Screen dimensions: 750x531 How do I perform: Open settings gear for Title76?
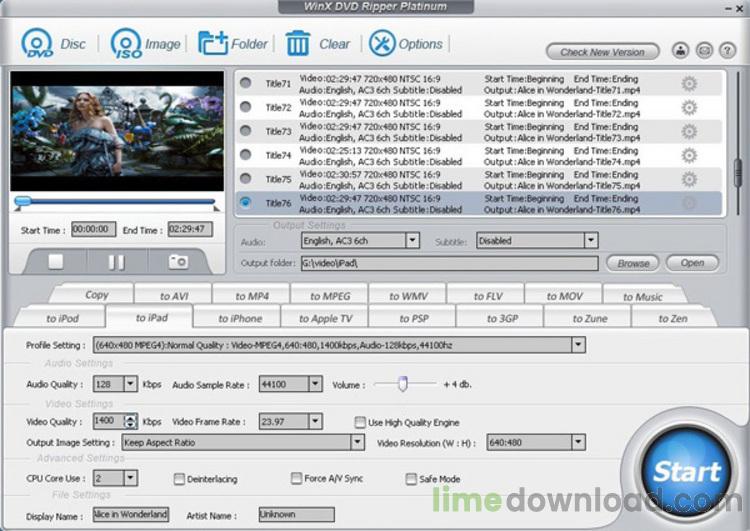click(x=689, y=203)
